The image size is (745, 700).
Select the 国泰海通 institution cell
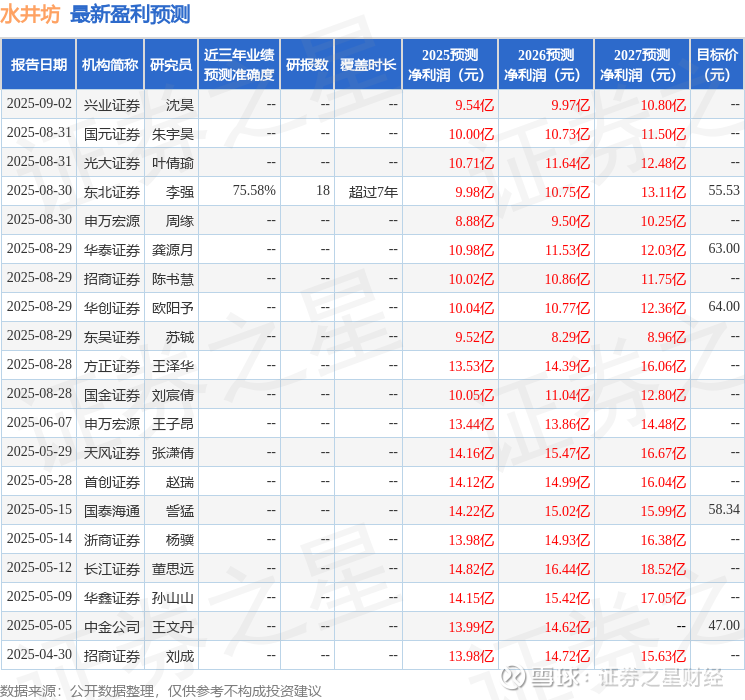pos(112,511)
